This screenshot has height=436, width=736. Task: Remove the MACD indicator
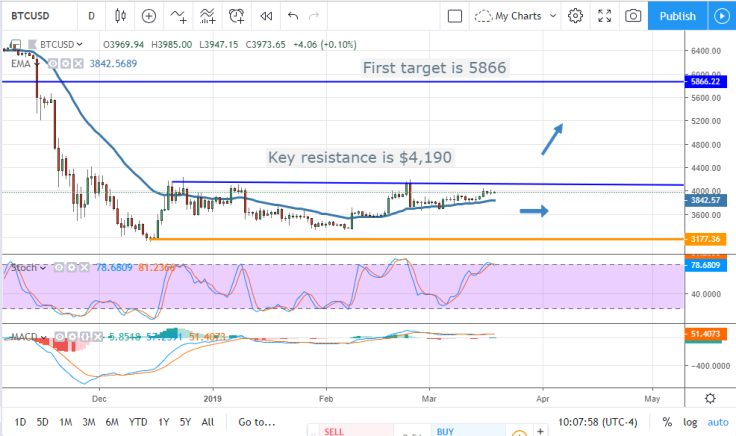coord(97,337)
